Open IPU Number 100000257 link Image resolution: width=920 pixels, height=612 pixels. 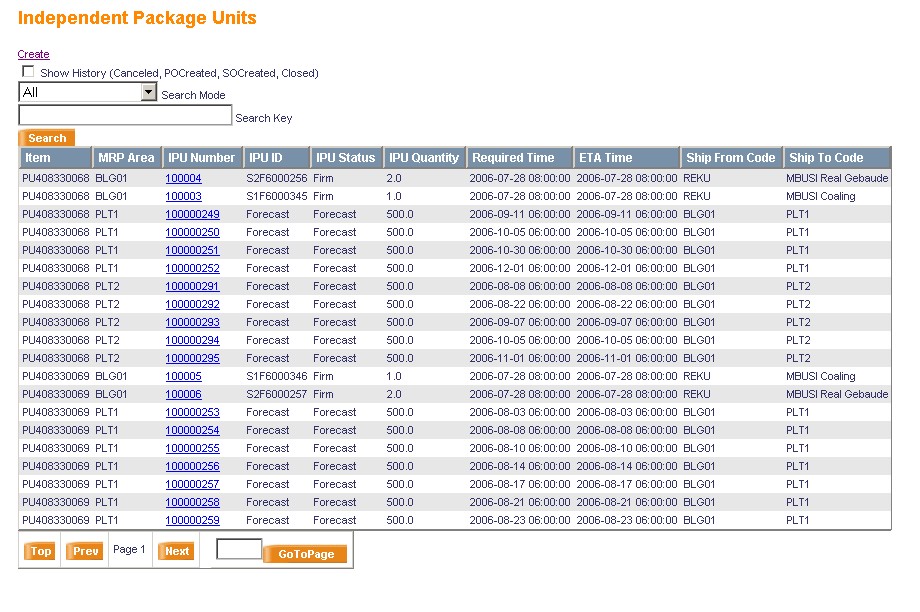pyautogui.click(x=192, y=484)
